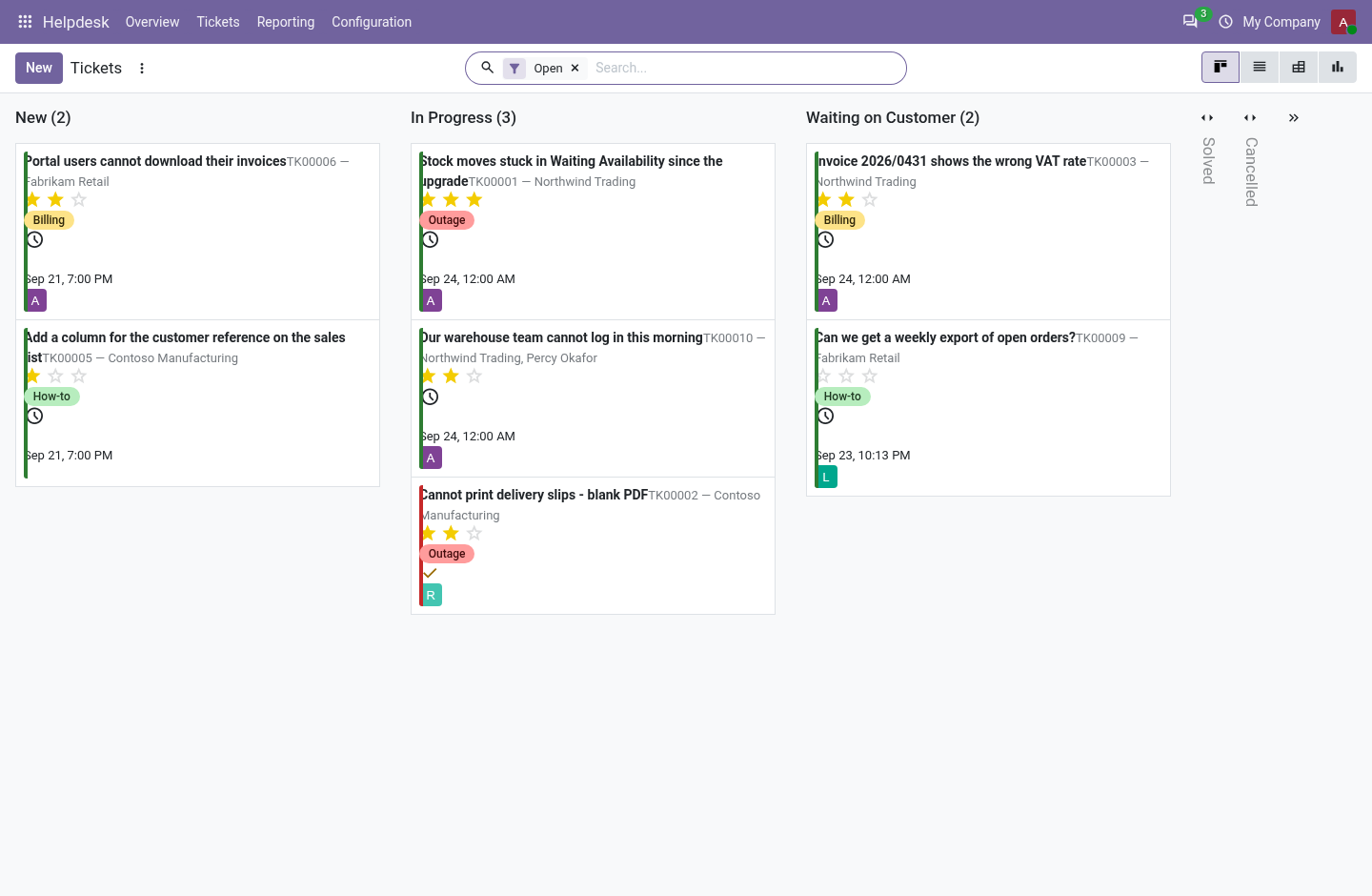Viewport: 1372px width, 896px height.
Task: Click the Outage tag on TK00001
Action: coord(447,220)
